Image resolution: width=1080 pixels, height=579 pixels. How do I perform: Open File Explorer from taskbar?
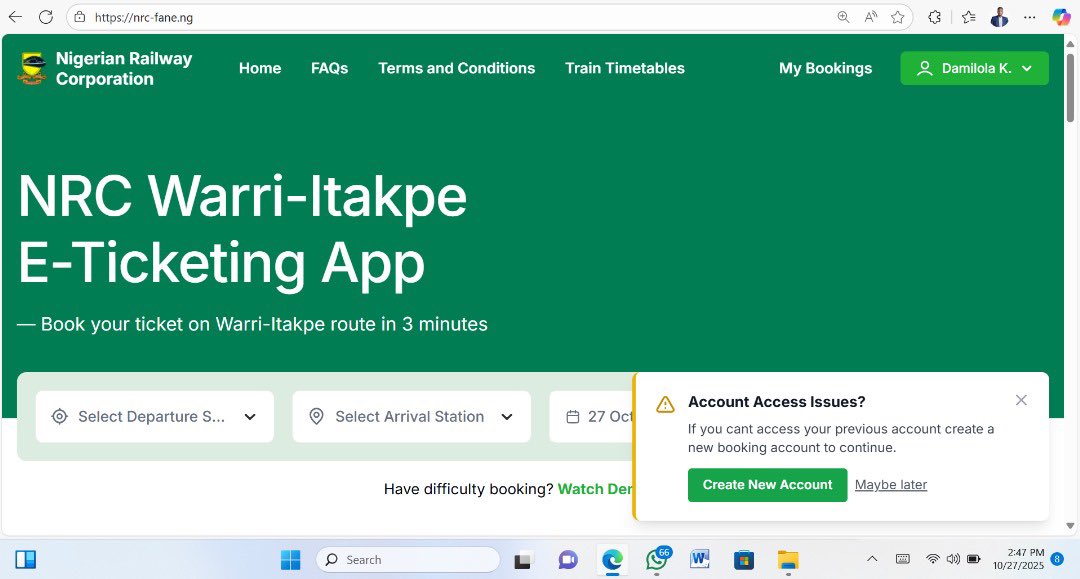(x=788, y=560)
